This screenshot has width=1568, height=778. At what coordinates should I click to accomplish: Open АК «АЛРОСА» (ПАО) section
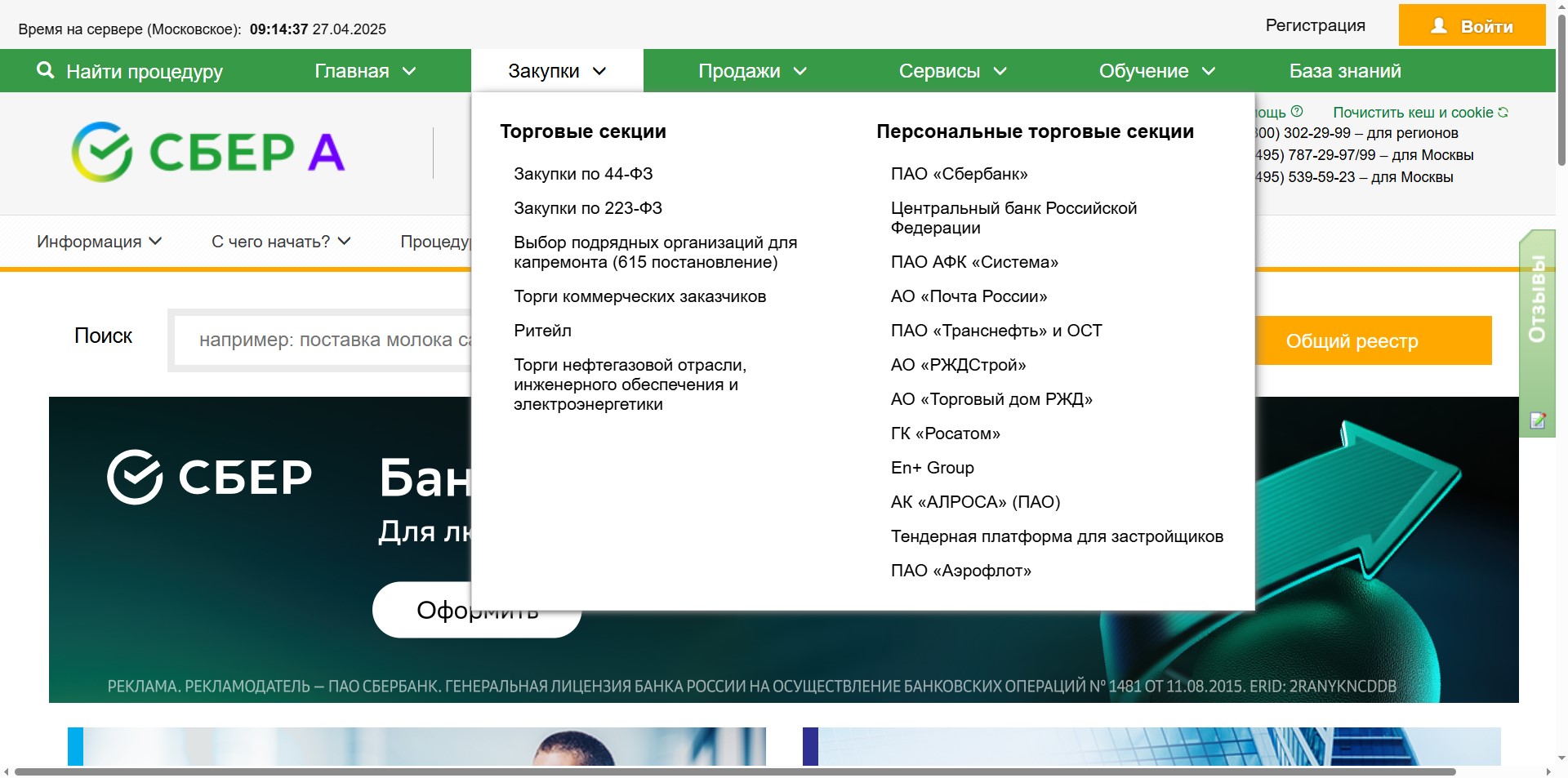pos(975,502)
